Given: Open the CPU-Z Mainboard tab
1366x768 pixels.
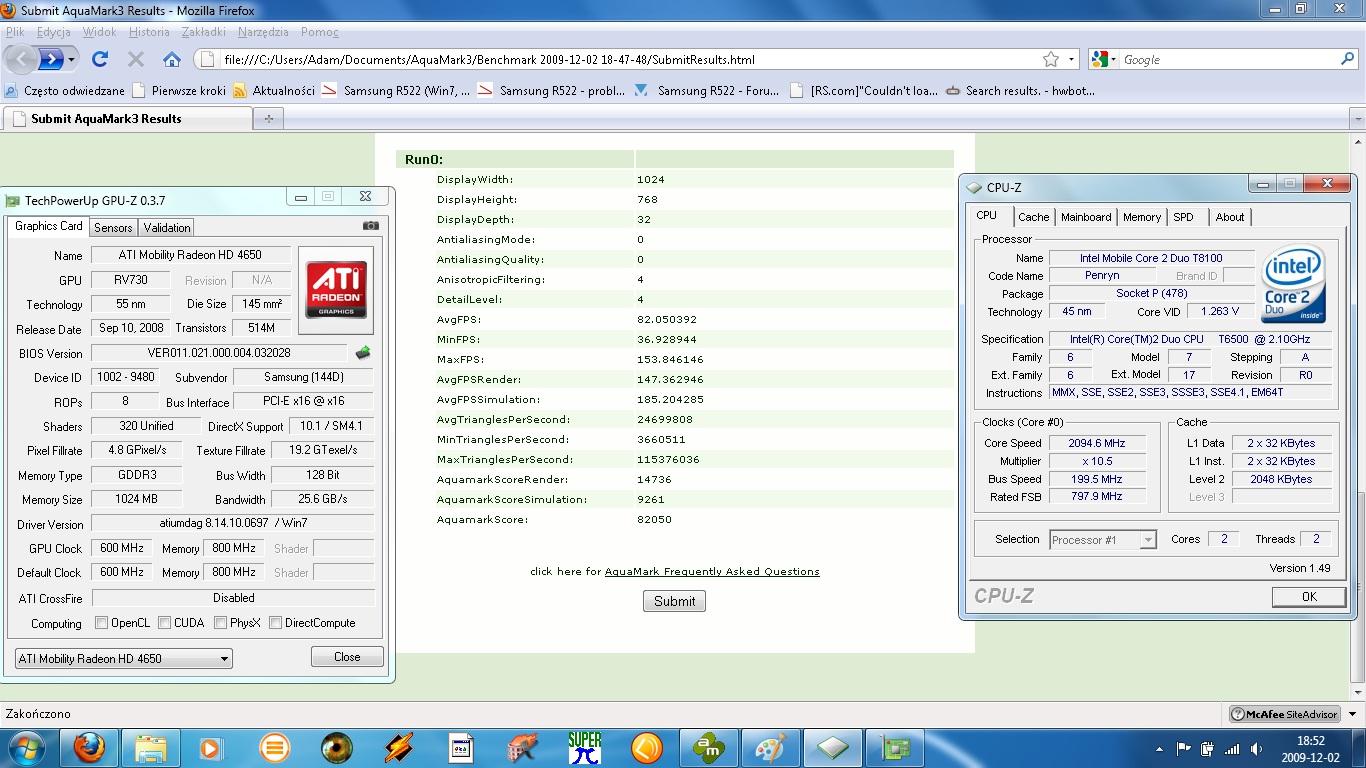Looking at the screenshot, I should point(1086,217).
